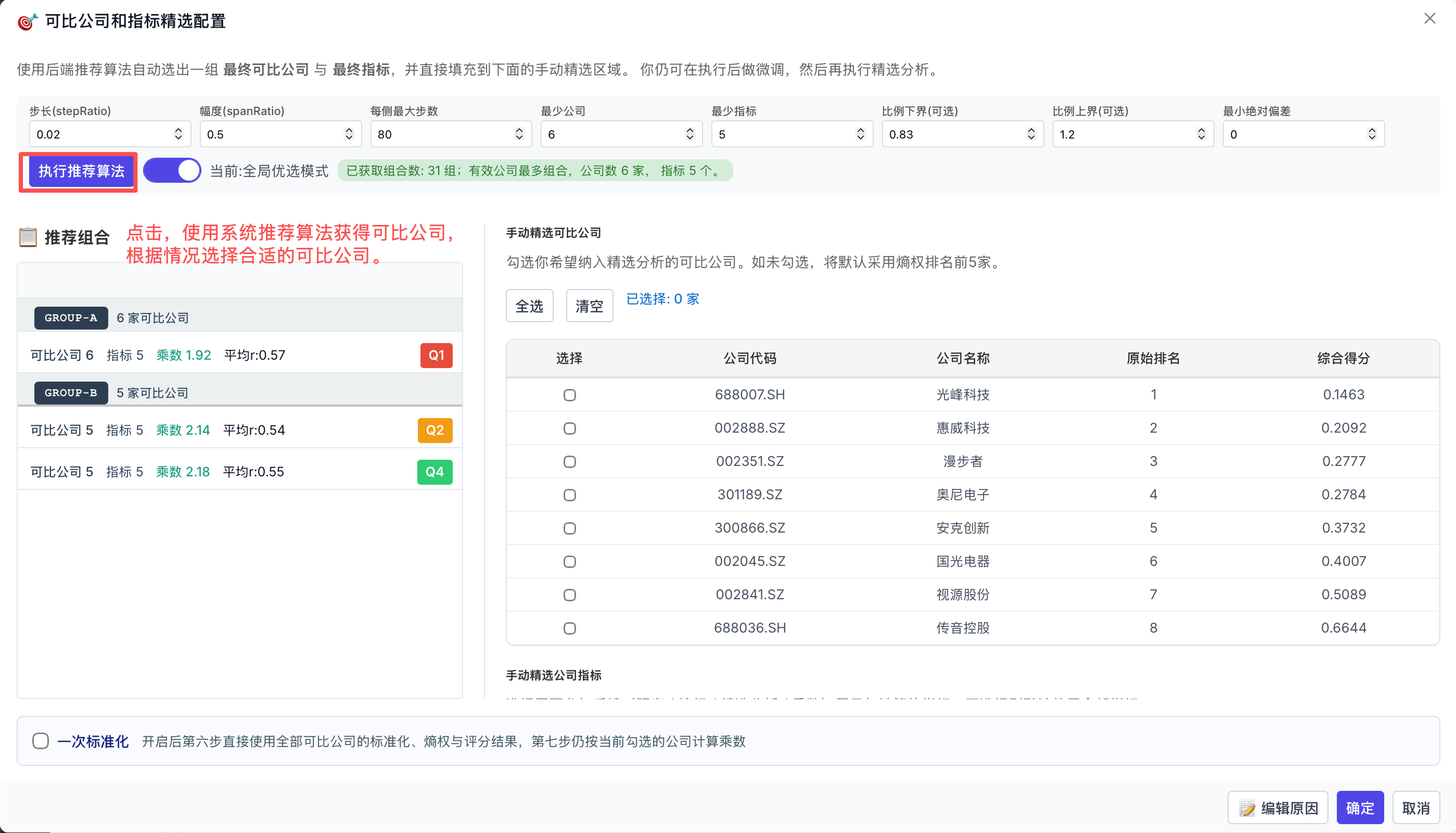Check the box for 光峰科技
Screen dimensions: 1456x833
click(569, 395)
